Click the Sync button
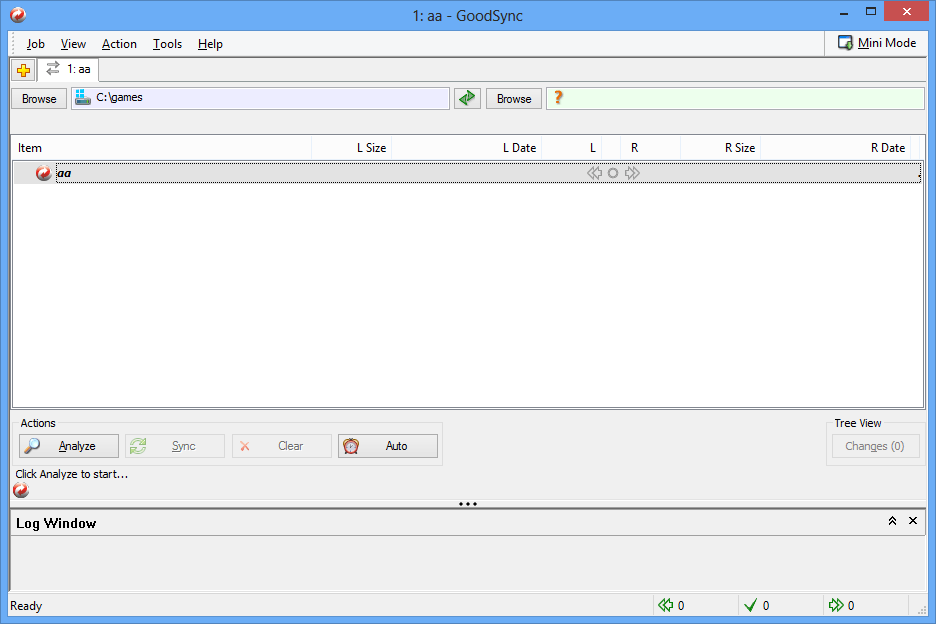The width and height of the screenshot is (936, 624). click(175, 446)
